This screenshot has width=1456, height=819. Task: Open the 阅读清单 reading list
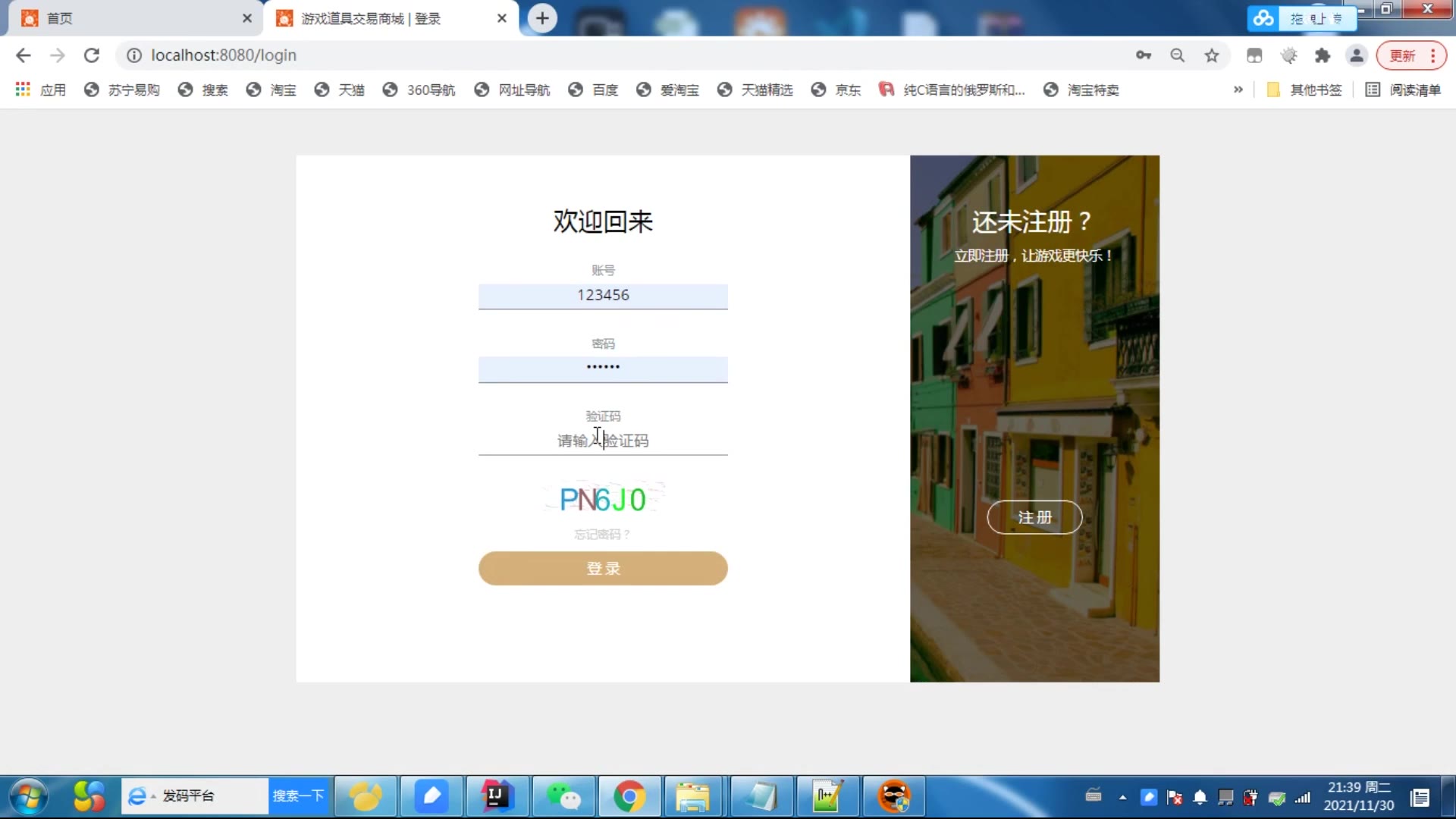click(1403, 89)
